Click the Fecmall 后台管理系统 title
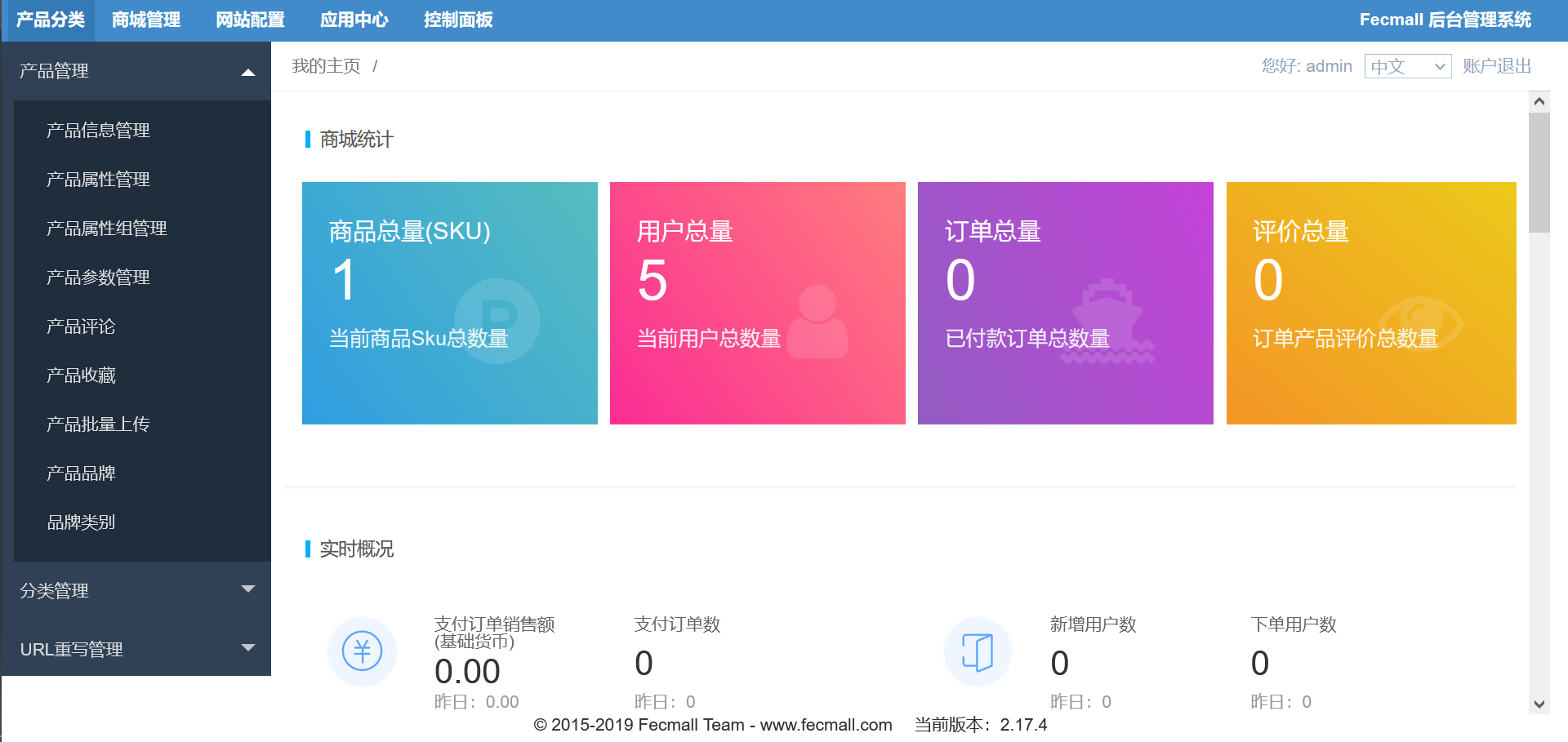This screenshot has width=1568, height=742. (1445, 20)
